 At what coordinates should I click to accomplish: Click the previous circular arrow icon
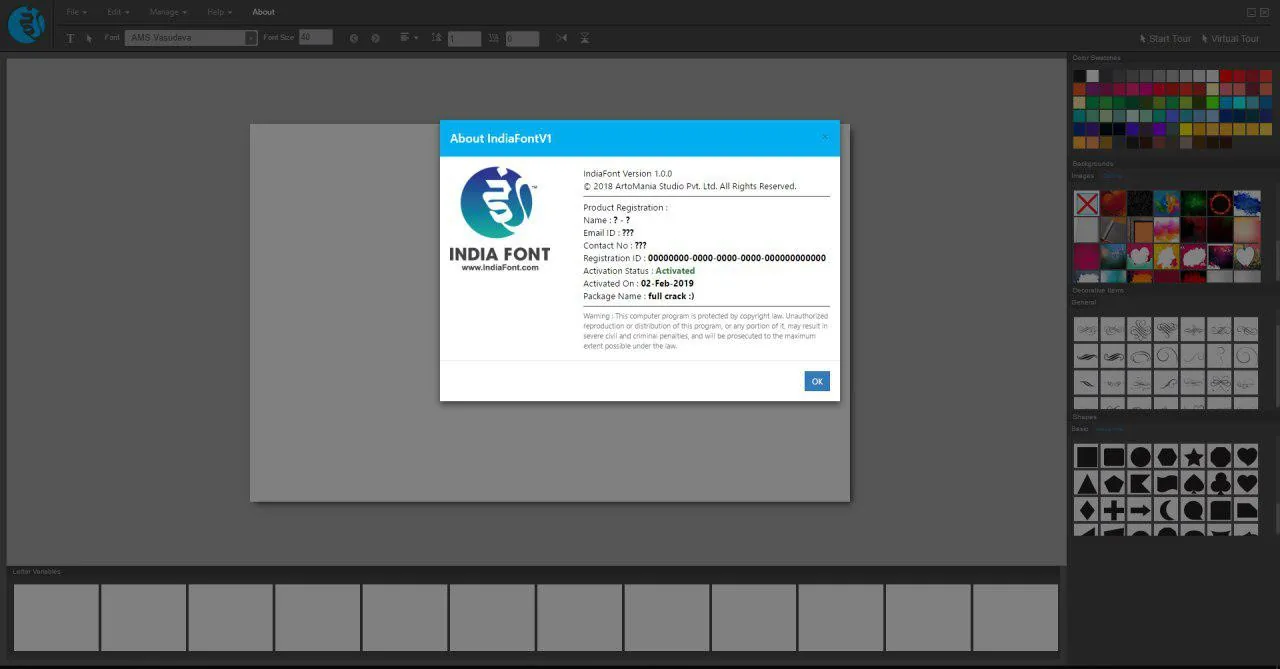[x=354, y=38]
